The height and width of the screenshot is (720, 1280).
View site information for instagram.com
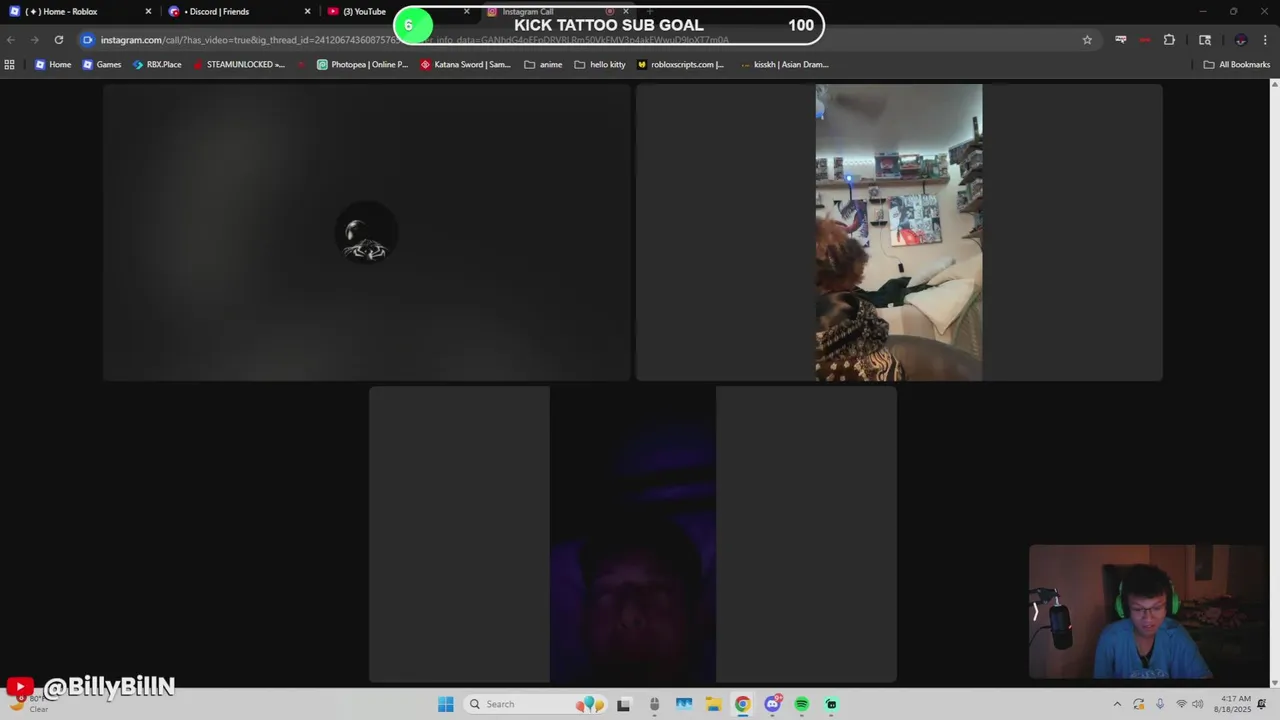click(88, 40)
